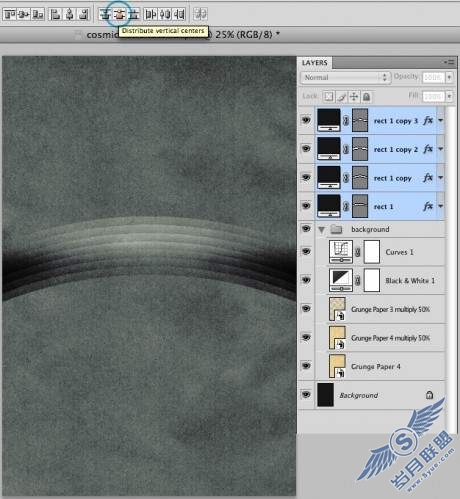Hide Grunge Paper 4 multiply 50% layer

coord(306,337)
